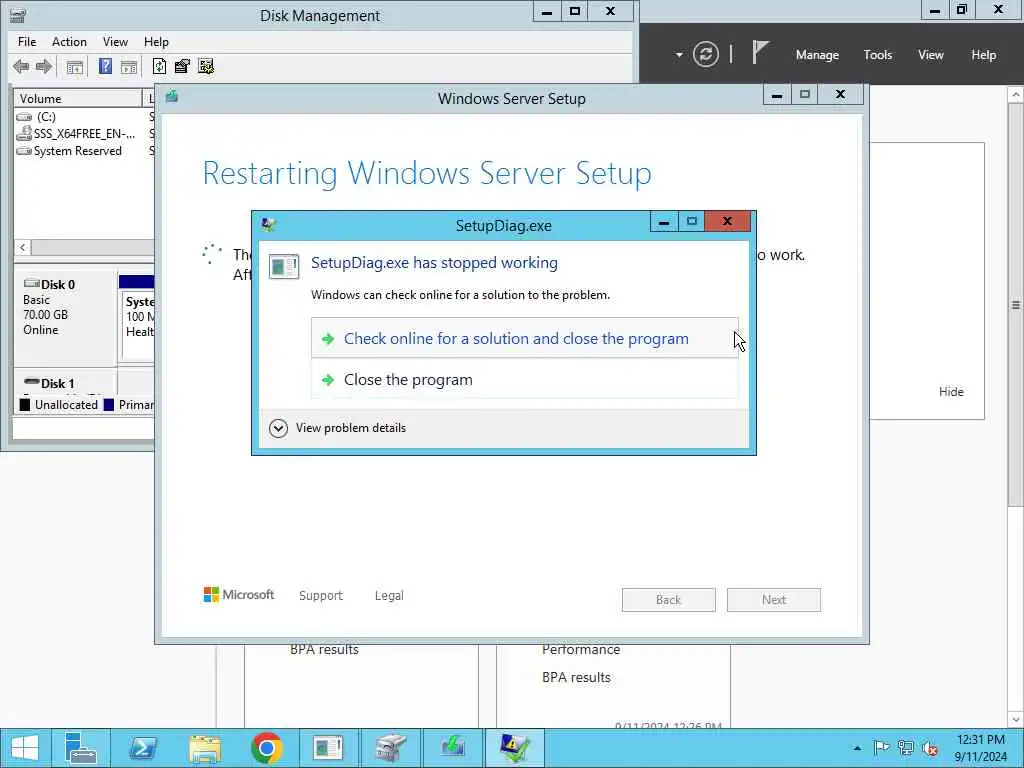Open the dropdown arrow beside Server Manager refresh
Viewport: 1024px width, 768px height.
pos(679,55)
